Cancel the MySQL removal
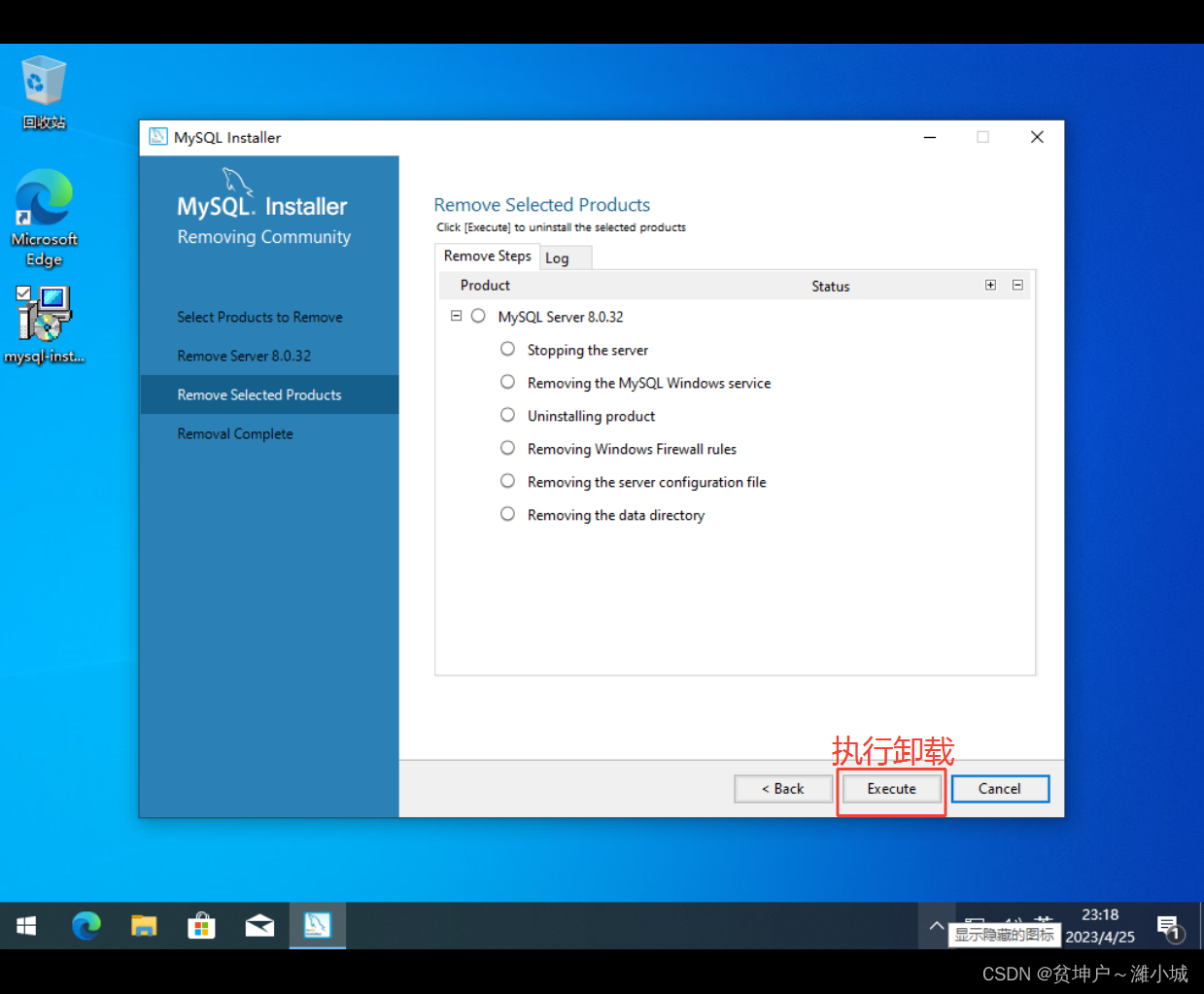 pyautogui.click(x=1000, y=789)
